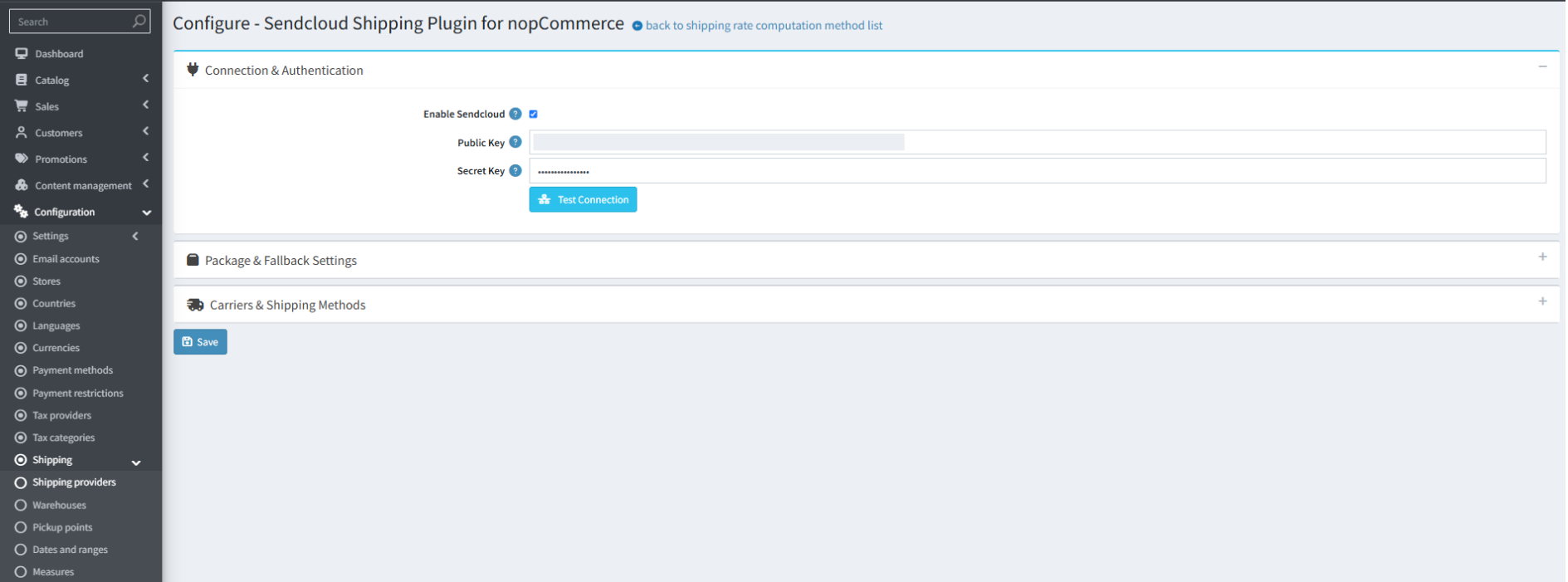Click the circle icon beside Measures
The image size is (1568, 582).
click(x=21, y=572)
